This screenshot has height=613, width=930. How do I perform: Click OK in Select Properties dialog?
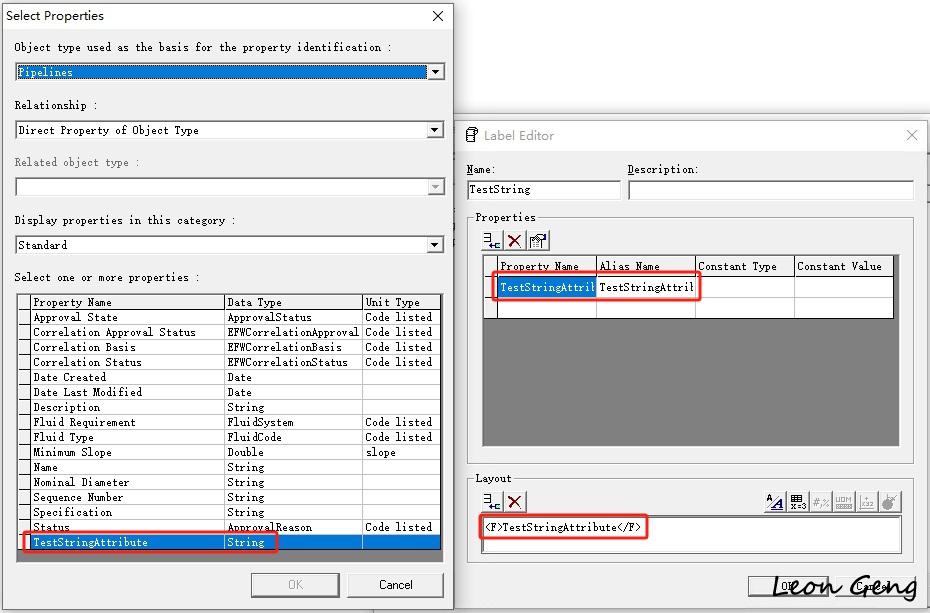point(295,585)
